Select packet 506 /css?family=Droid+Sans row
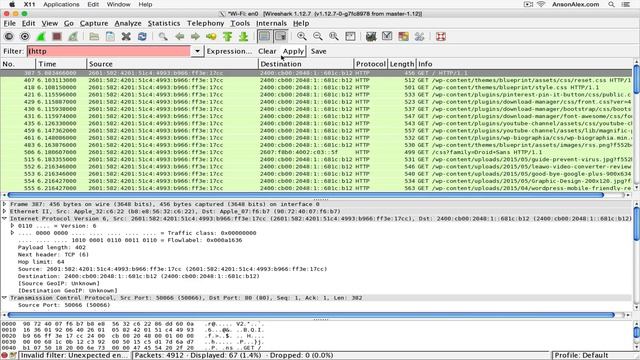This screenshot has width=640, height=360. pyautogui.click(x=316, y=152)
